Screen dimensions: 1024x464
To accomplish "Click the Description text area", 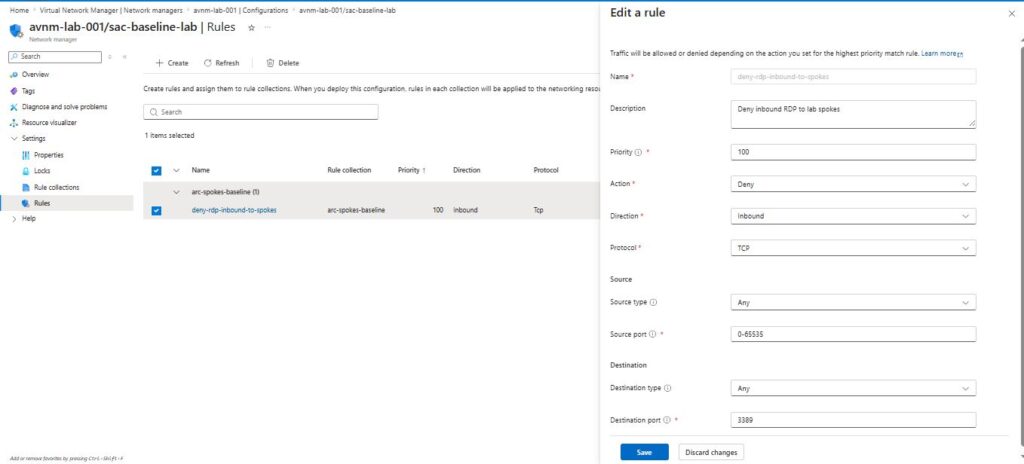I will point(853,114).
